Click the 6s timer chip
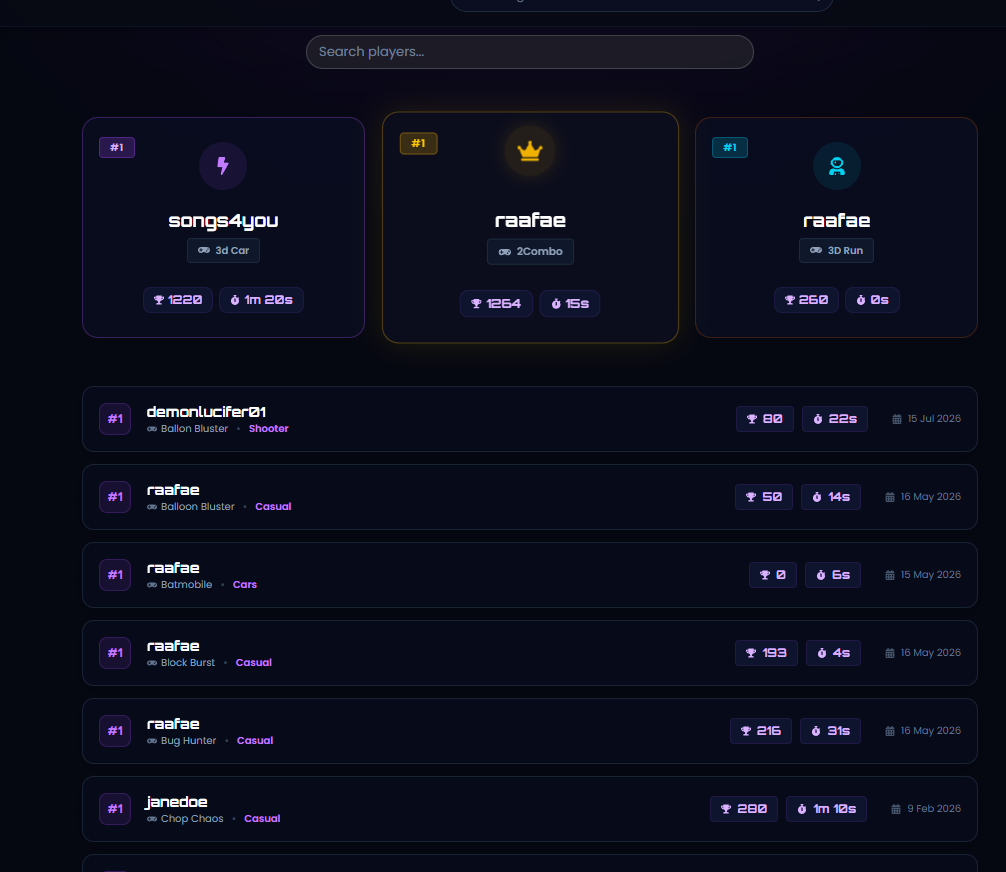 tap(833, 575)
